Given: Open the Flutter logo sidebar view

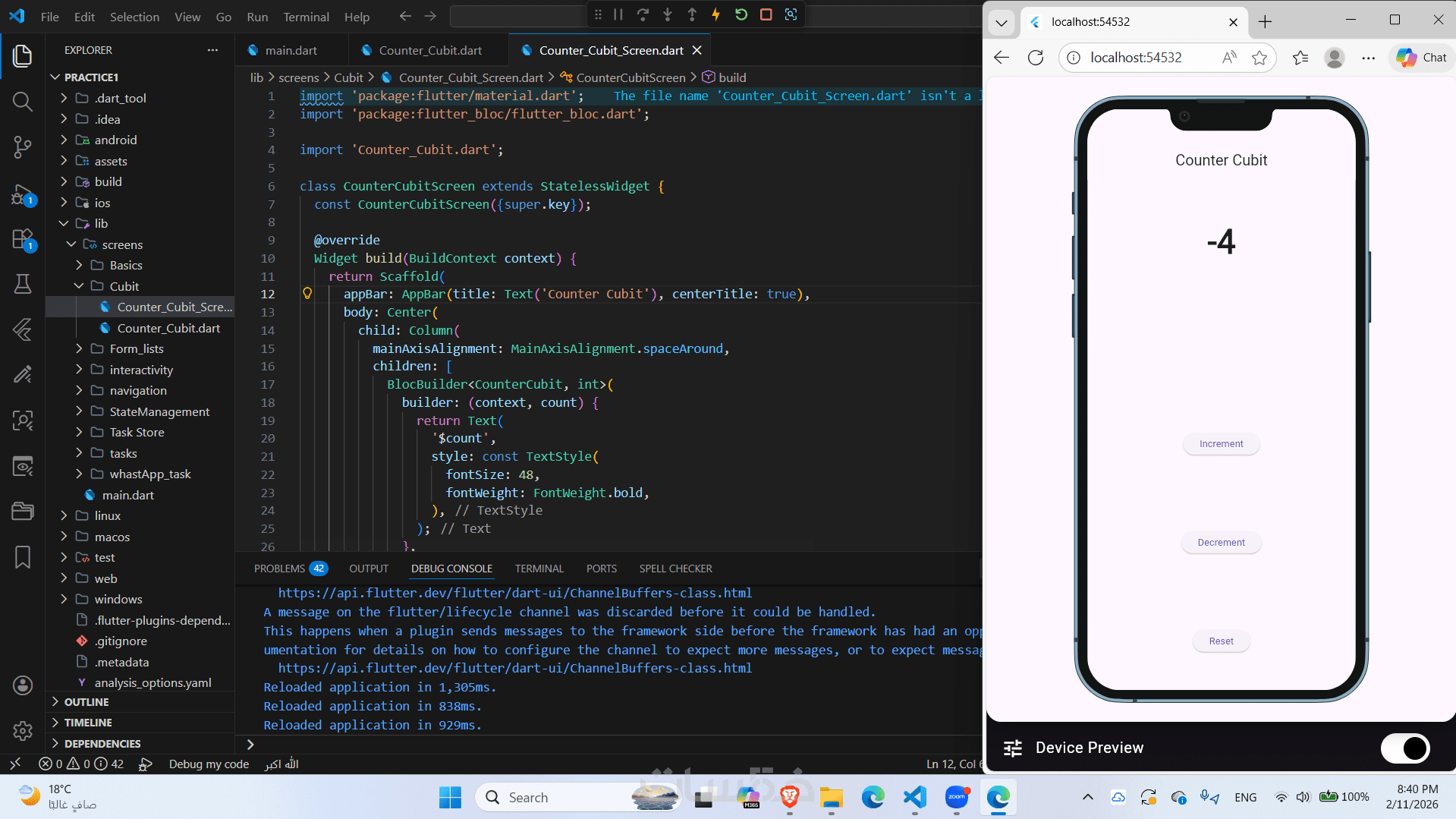Looking at the screenshot, I should tap(23, 329).
